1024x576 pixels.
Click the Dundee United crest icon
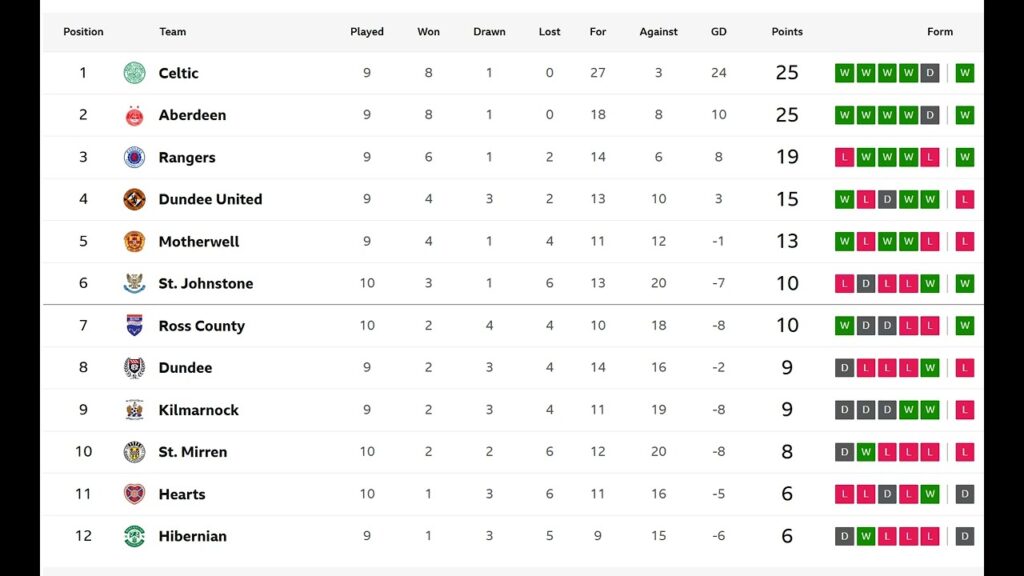(x=134, y=199)
